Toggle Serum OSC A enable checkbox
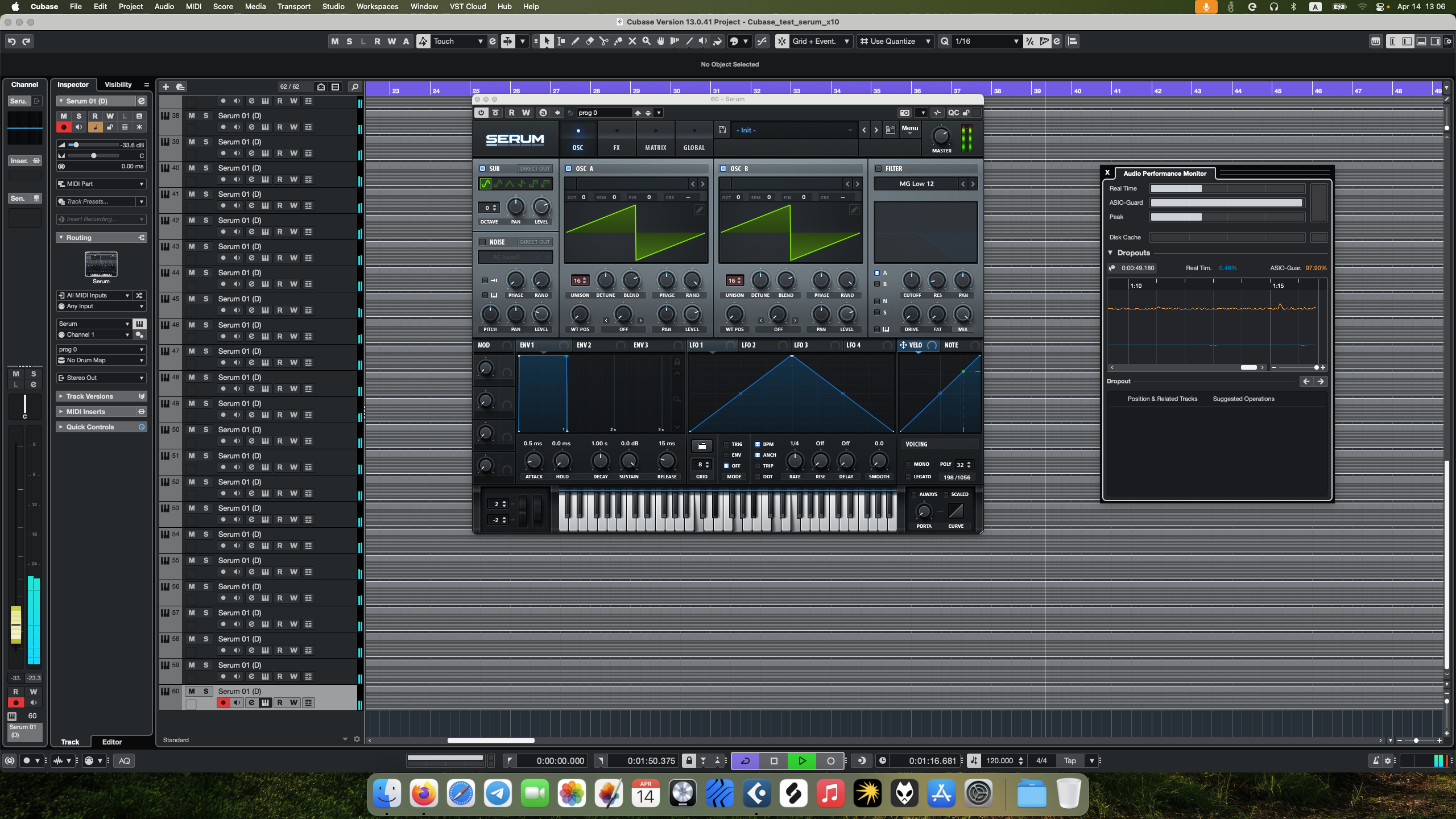Viewport: 1456px width, 819px height. (568, 168)
